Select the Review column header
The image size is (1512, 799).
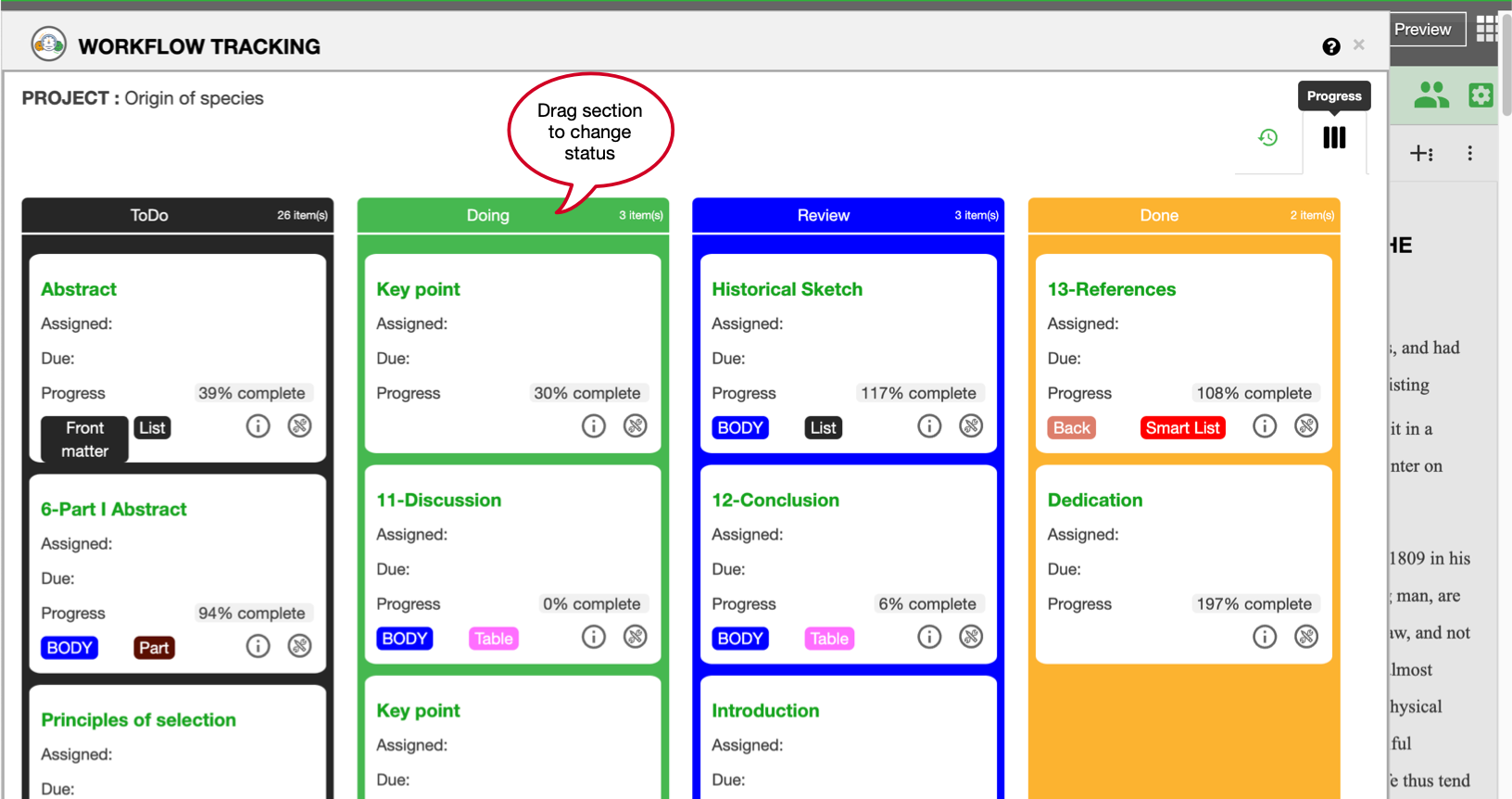823,215
